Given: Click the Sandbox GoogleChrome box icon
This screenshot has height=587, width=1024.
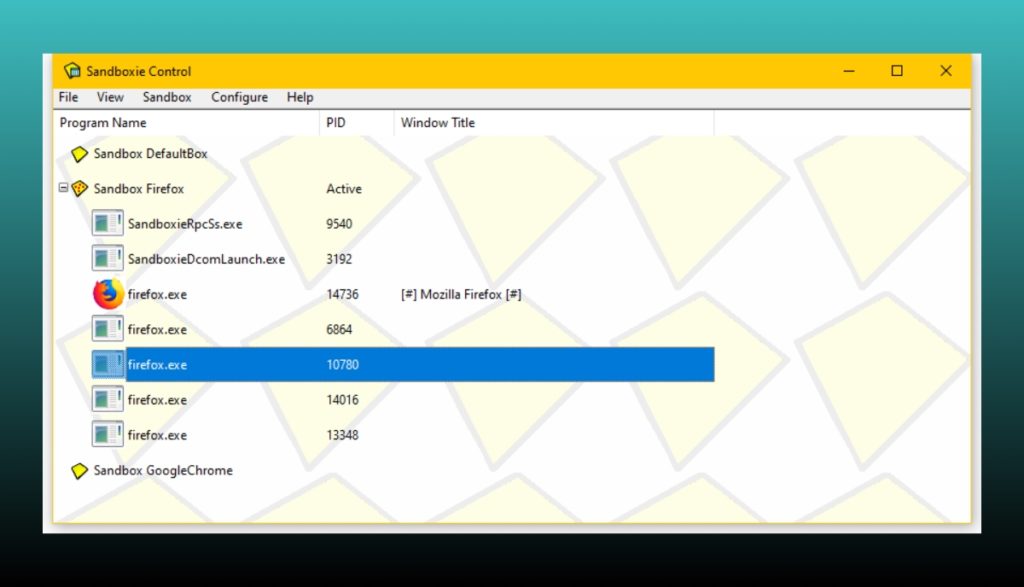Looking at the screenshot, I should 80,470.
